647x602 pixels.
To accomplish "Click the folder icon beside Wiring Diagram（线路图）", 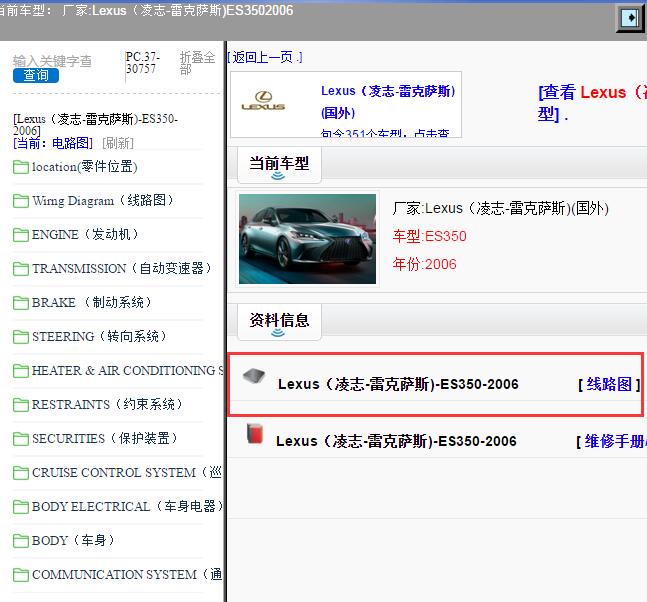I will click(21, 201).
